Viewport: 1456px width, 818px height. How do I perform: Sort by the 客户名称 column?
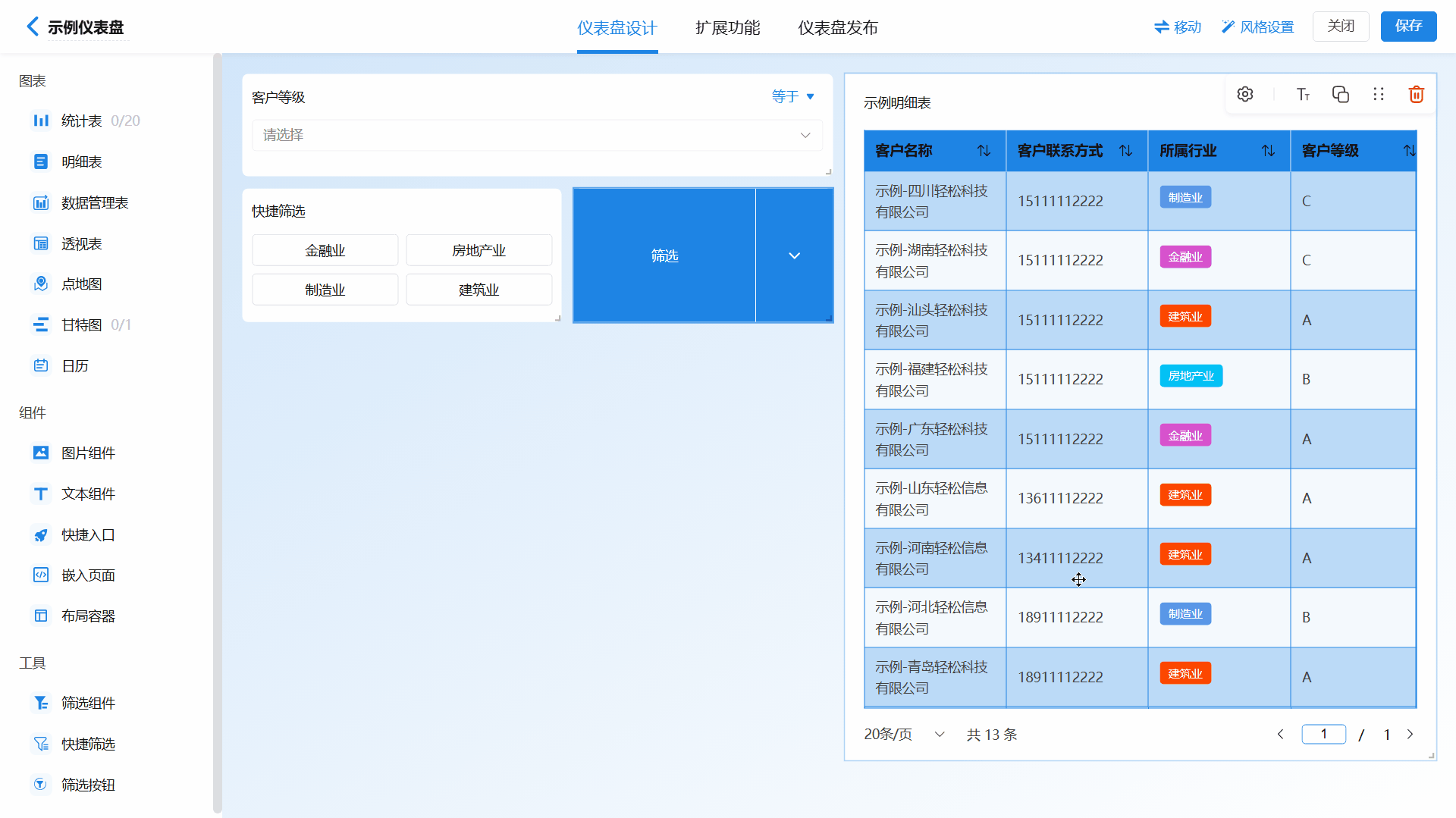coord(984,151)
